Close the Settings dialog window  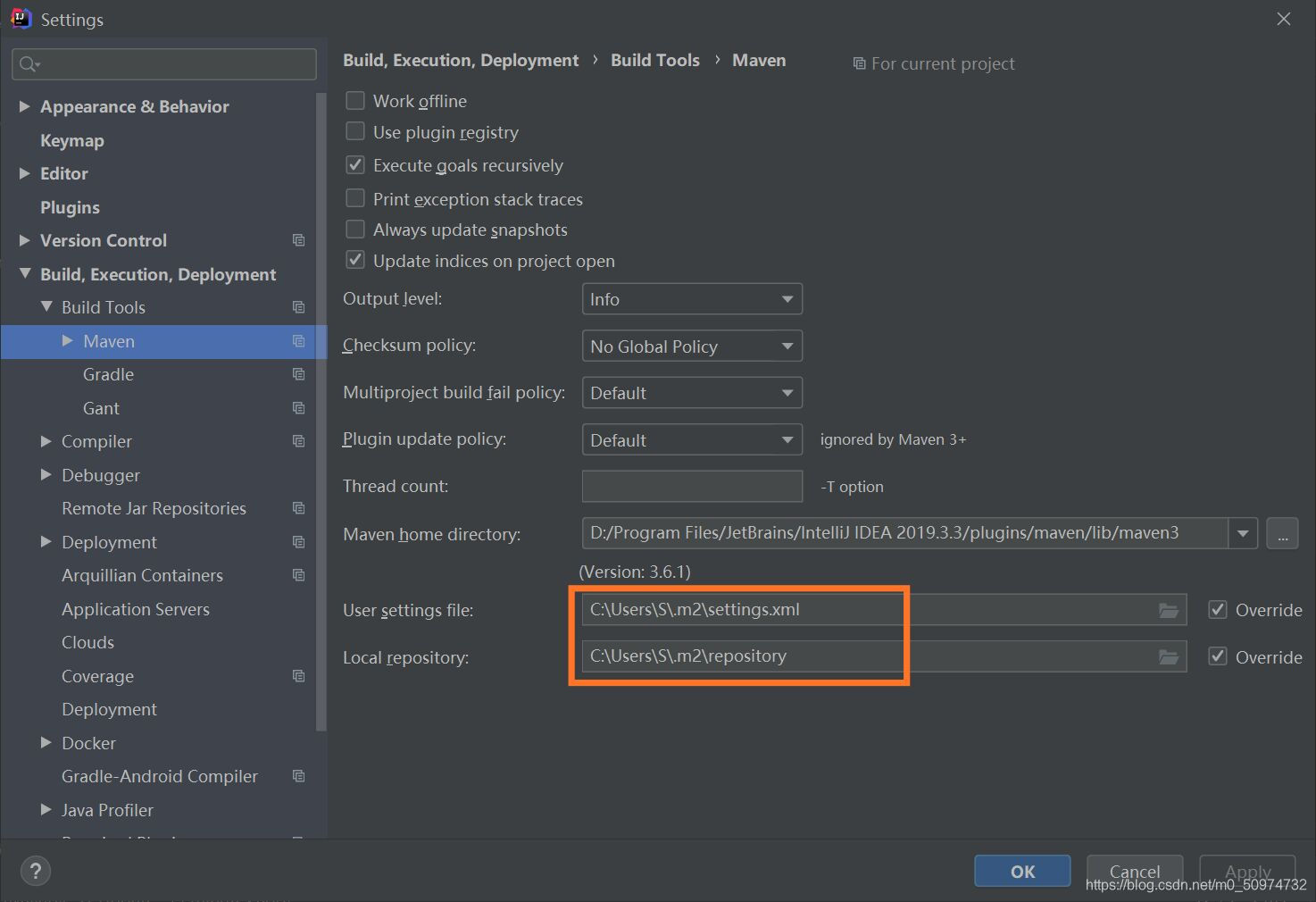click(1283, 19)
